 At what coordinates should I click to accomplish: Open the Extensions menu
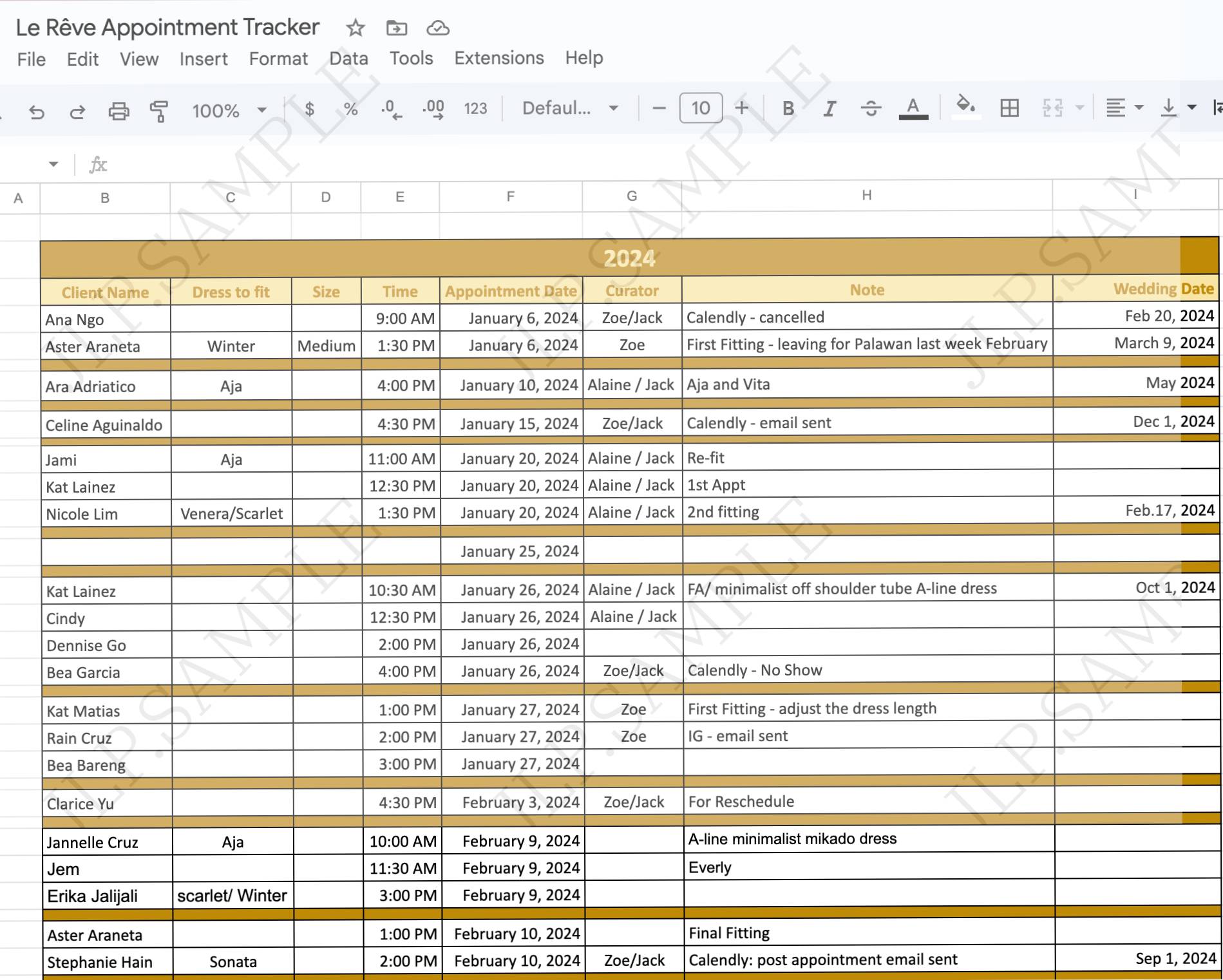499,58
